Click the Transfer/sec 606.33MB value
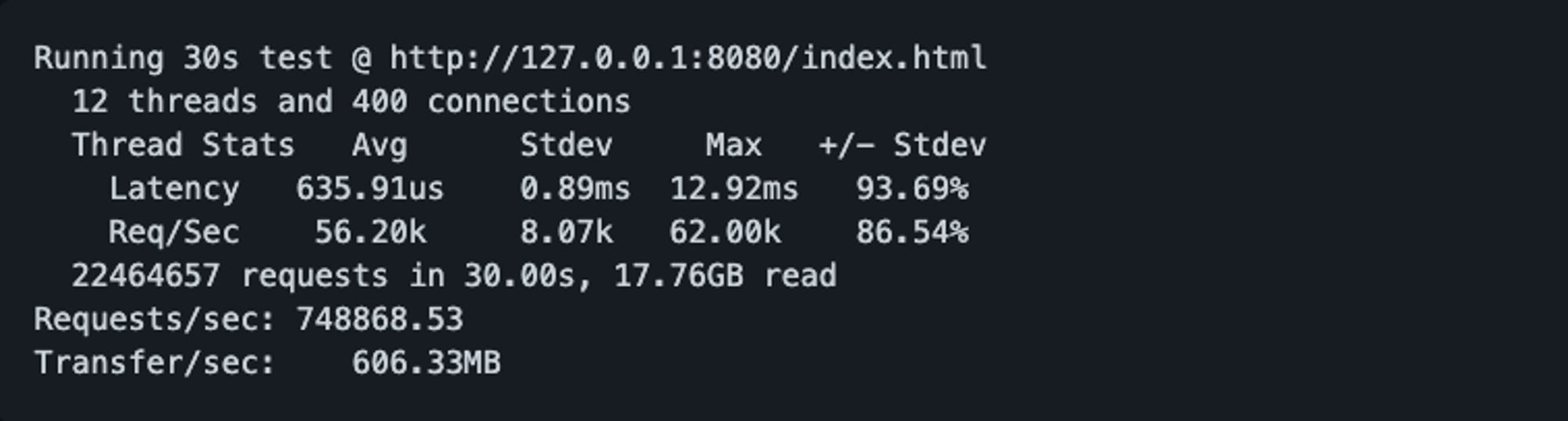The width and height of the screenshot is (1568, 421). (426, 363)
